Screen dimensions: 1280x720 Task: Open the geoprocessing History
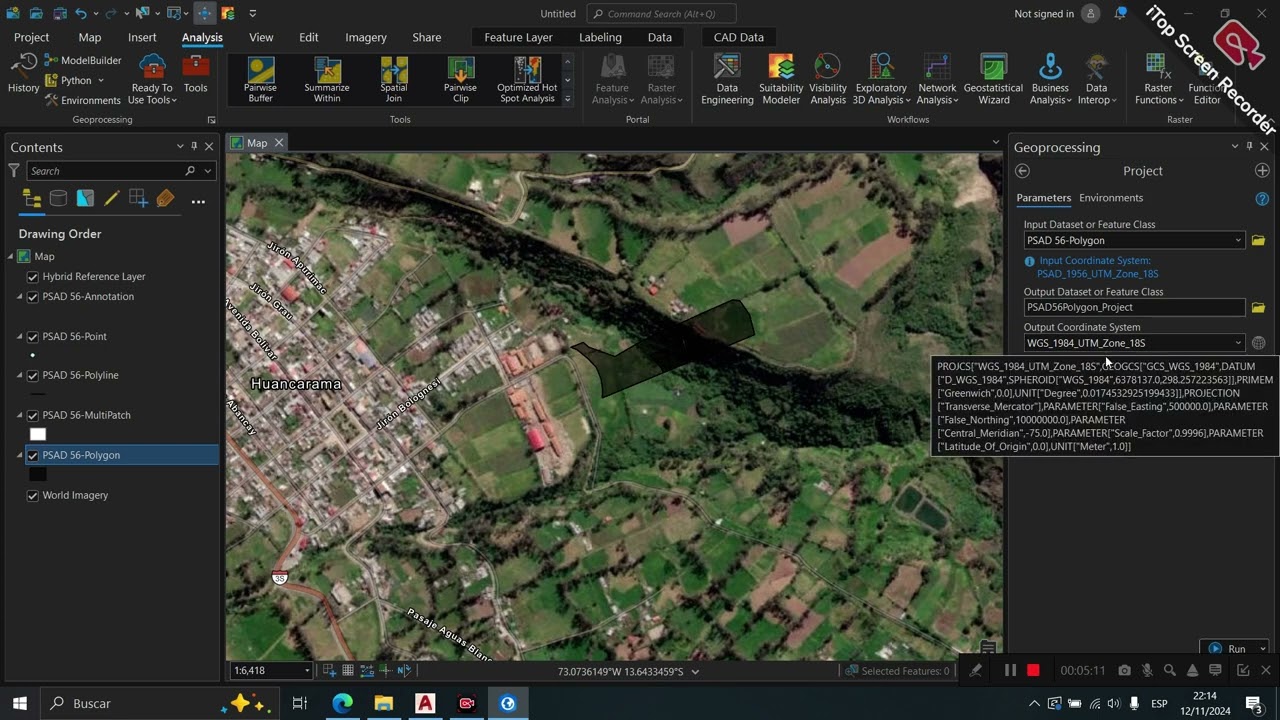tap(23, 75)
